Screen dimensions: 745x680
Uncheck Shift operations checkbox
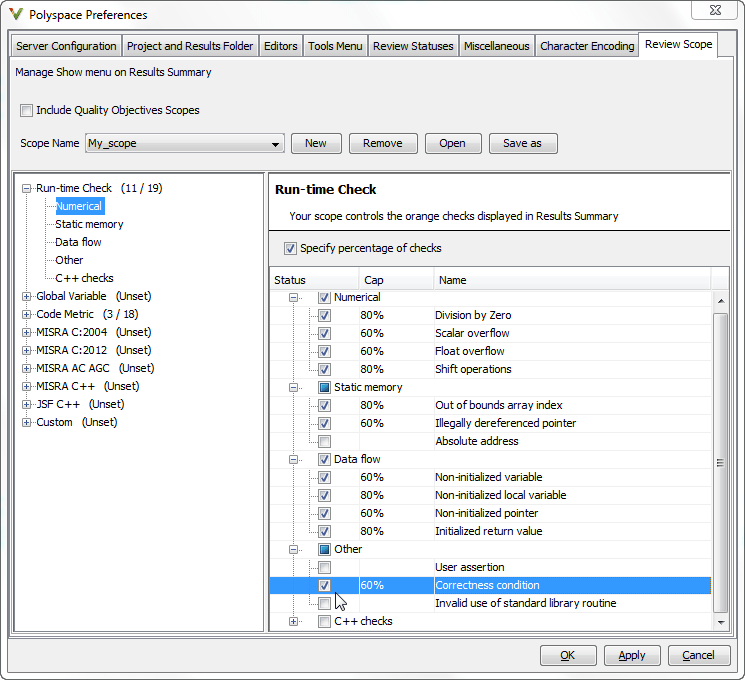(325, 369)
